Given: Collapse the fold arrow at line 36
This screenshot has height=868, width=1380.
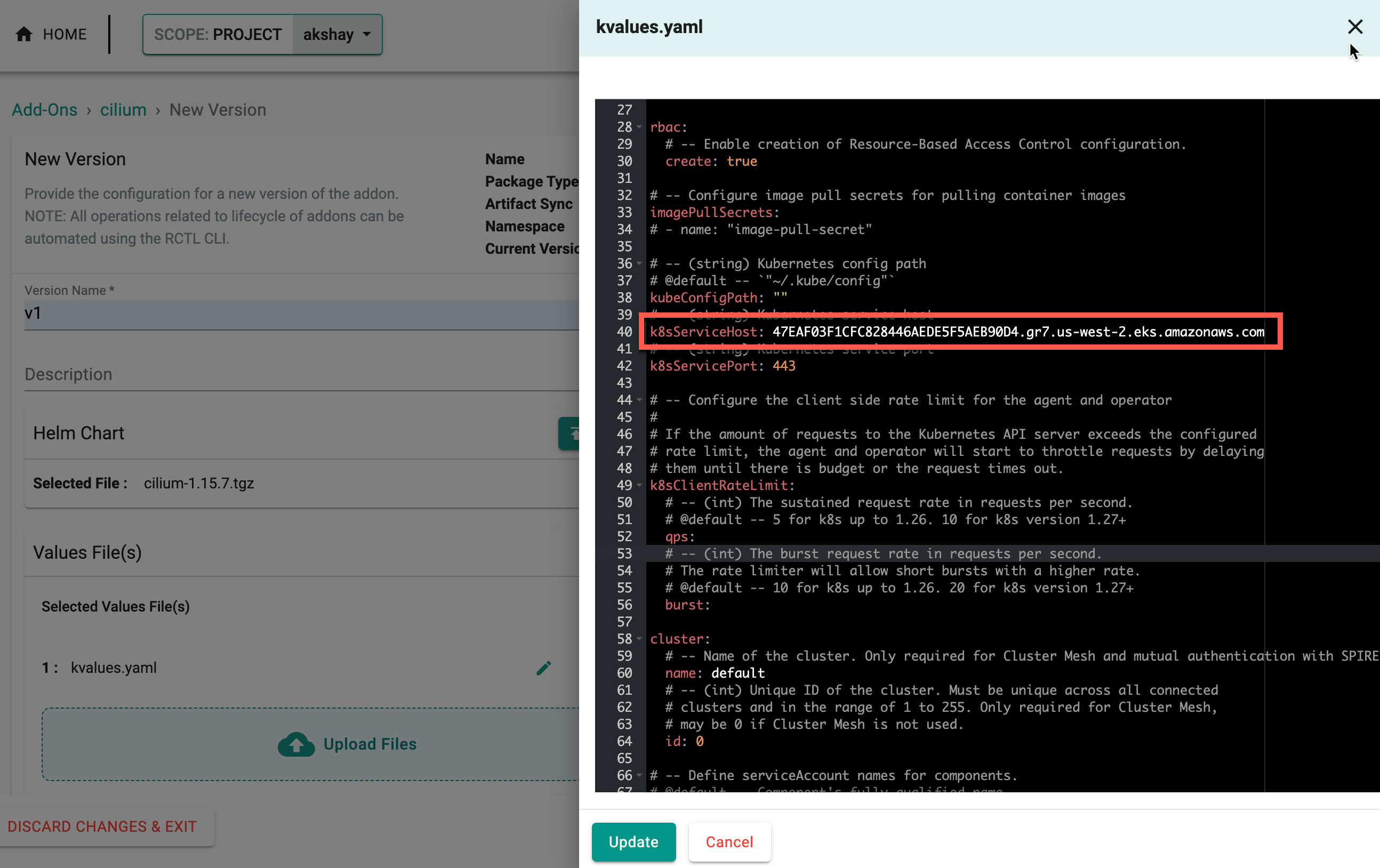Looking at the screenshot, I should 639,263.
